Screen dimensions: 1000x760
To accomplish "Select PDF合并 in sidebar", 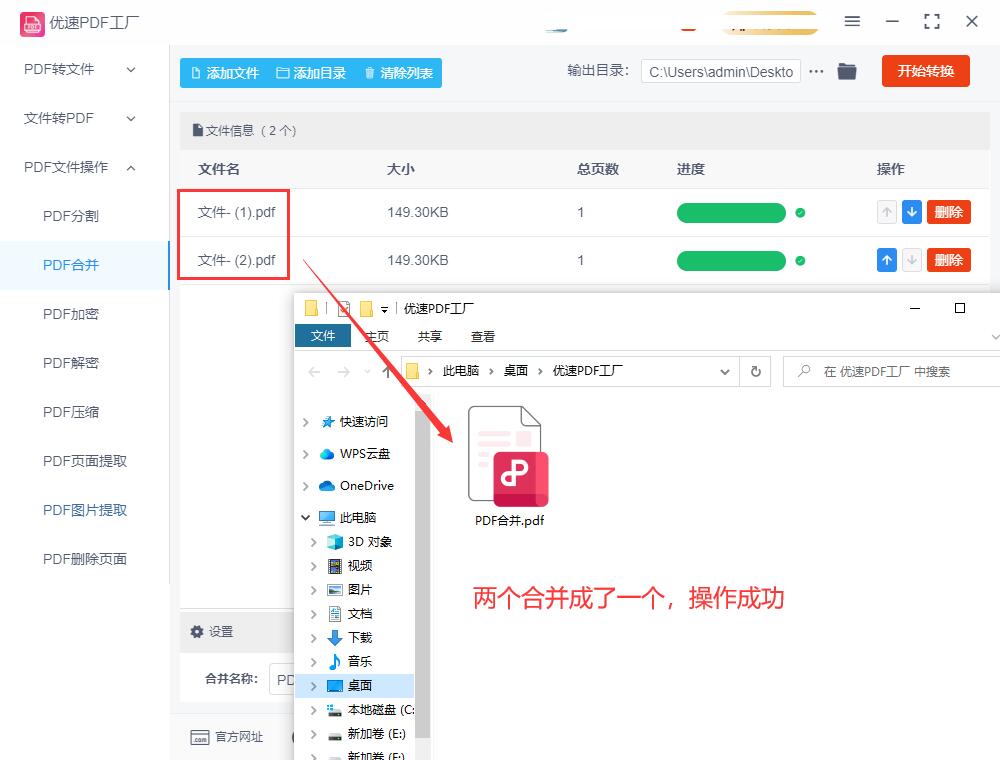I will (71, 265).
